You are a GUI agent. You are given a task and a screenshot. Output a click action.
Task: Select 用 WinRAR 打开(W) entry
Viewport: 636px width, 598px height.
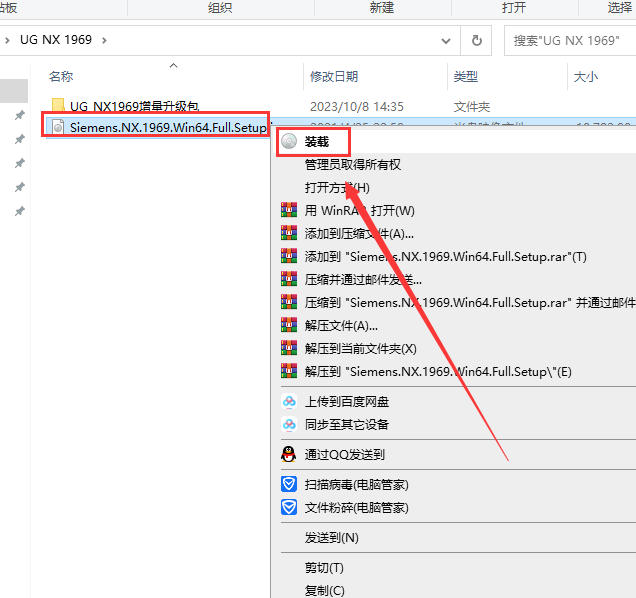359,211
